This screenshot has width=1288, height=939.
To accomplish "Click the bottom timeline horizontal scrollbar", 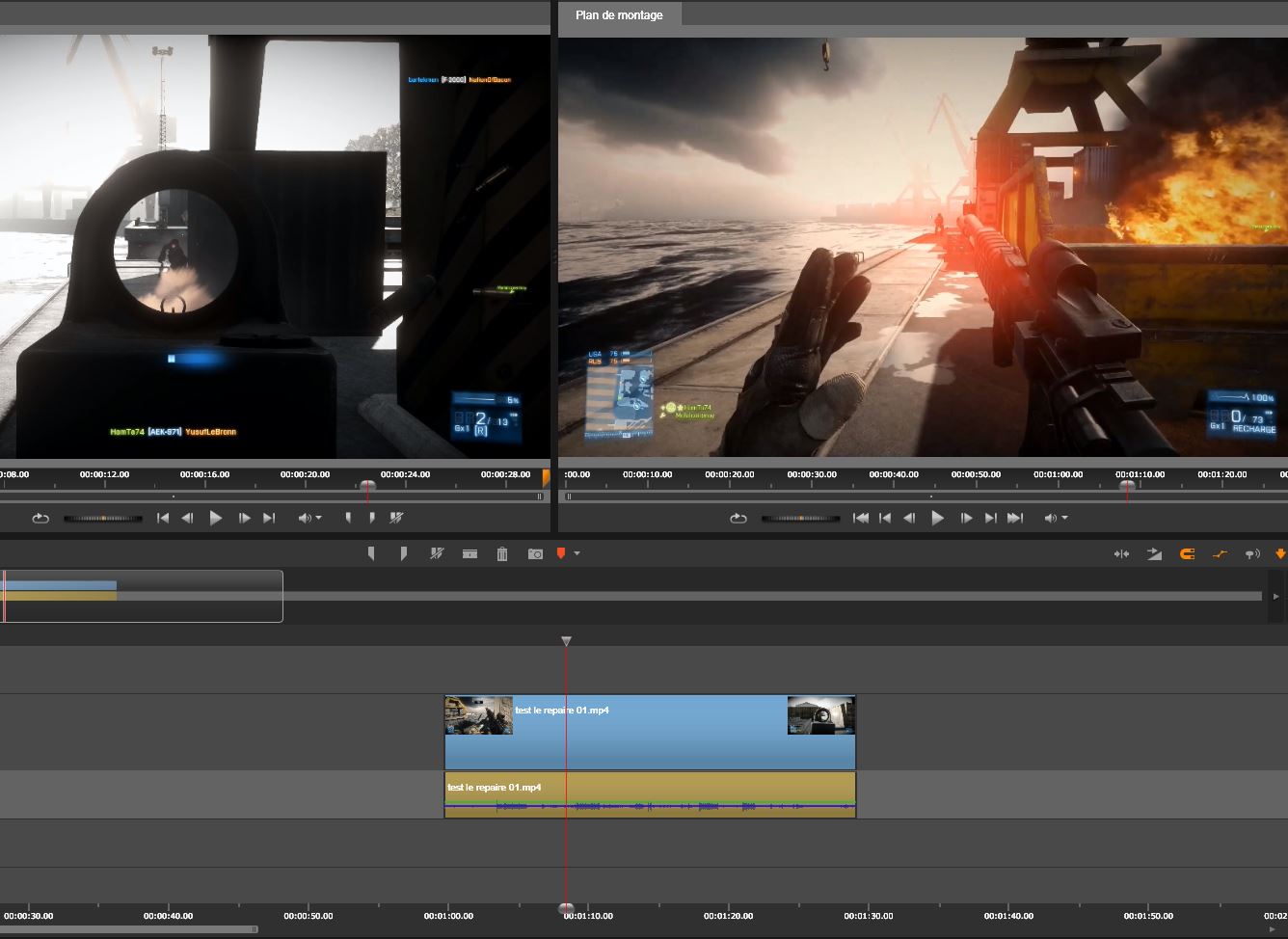I will 130,930.
